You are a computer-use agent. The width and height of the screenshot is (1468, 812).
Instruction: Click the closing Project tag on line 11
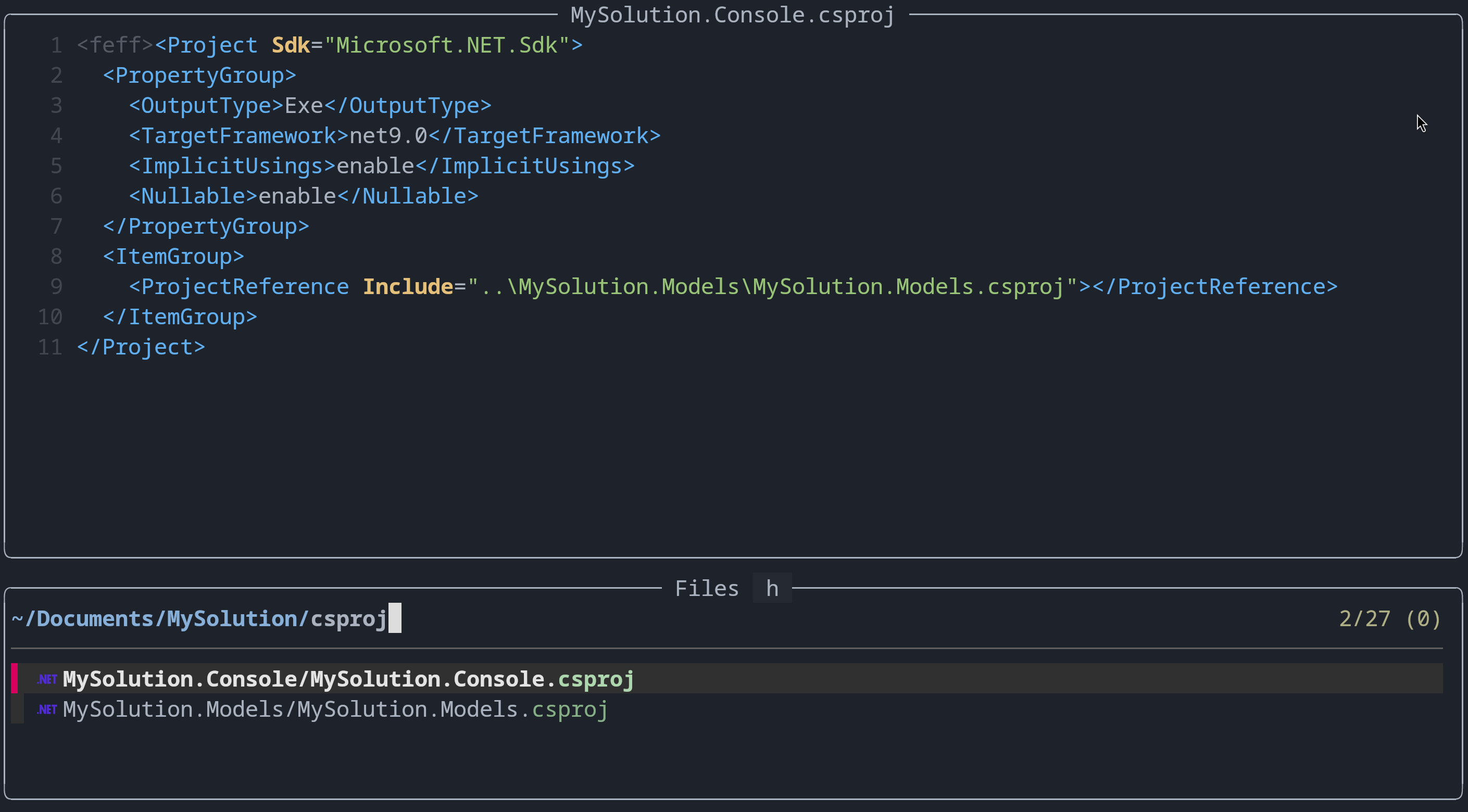141,347
